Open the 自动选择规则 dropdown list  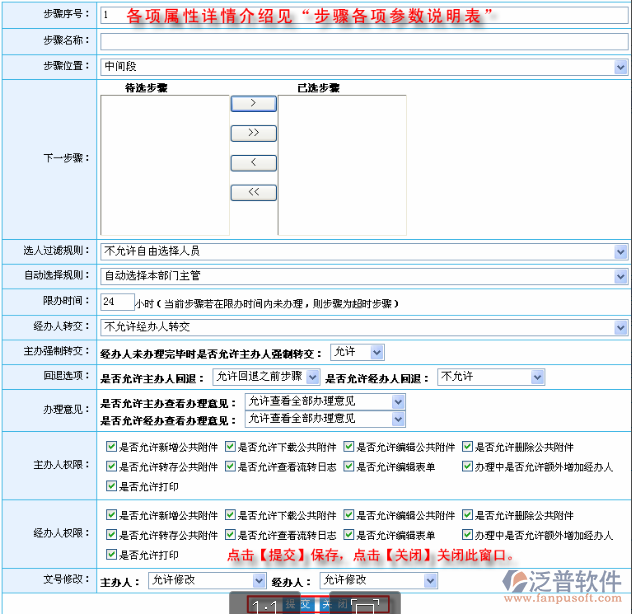coord(364,275)
